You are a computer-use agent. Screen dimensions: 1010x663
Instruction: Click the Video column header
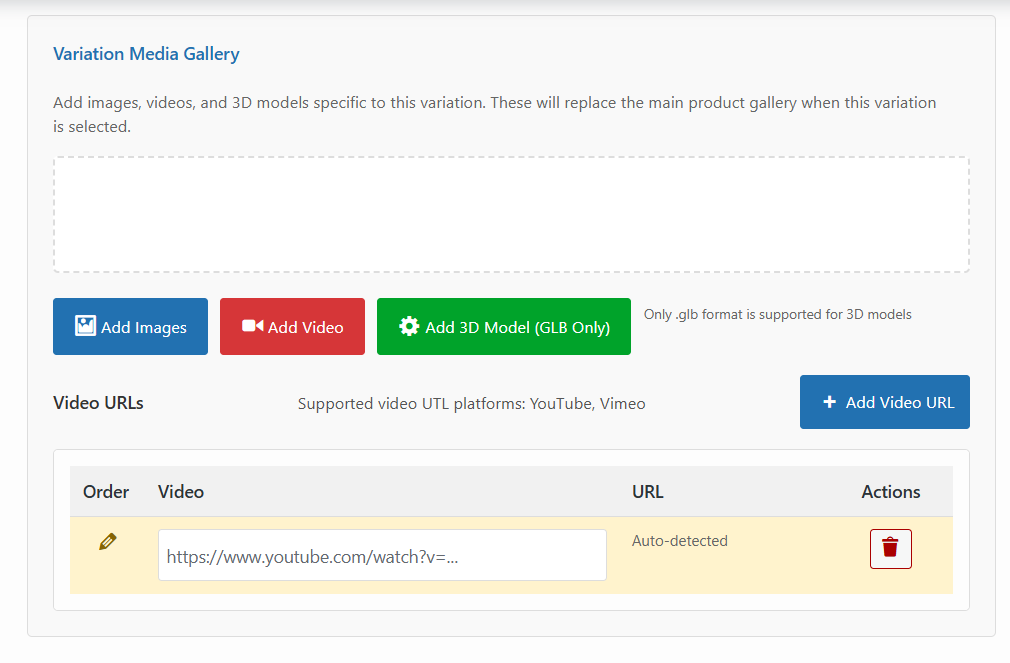pyautogui.click(x=181, y=491)
